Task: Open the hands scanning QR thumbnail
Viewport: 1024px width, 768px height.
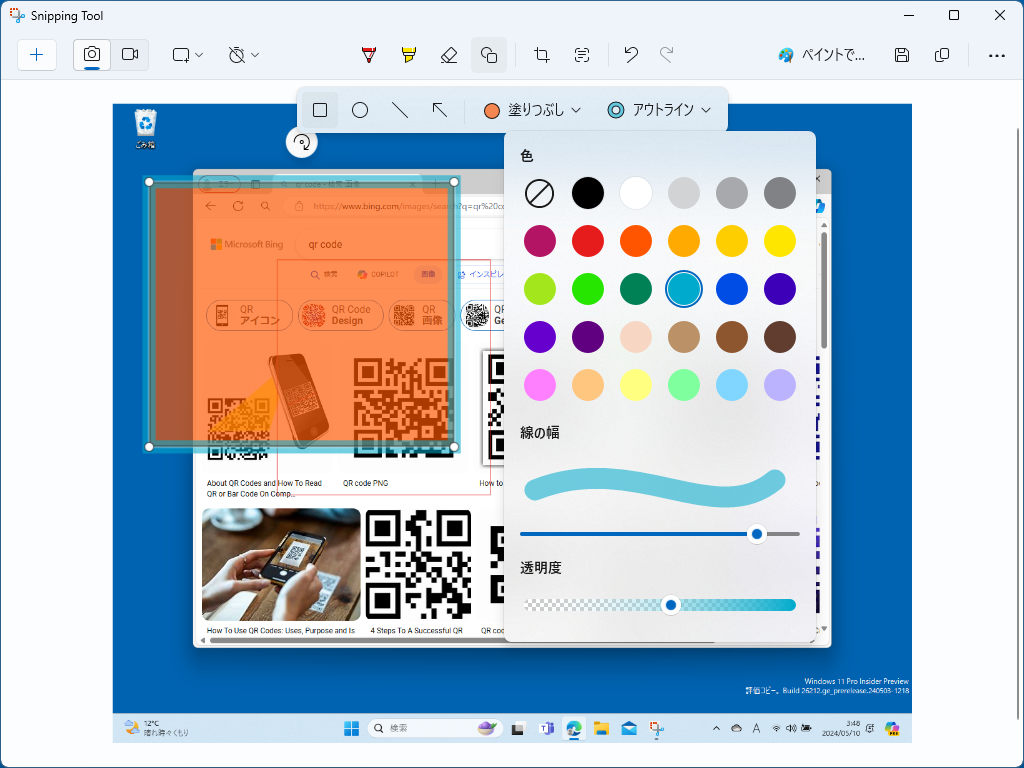Action: [281, 564]
